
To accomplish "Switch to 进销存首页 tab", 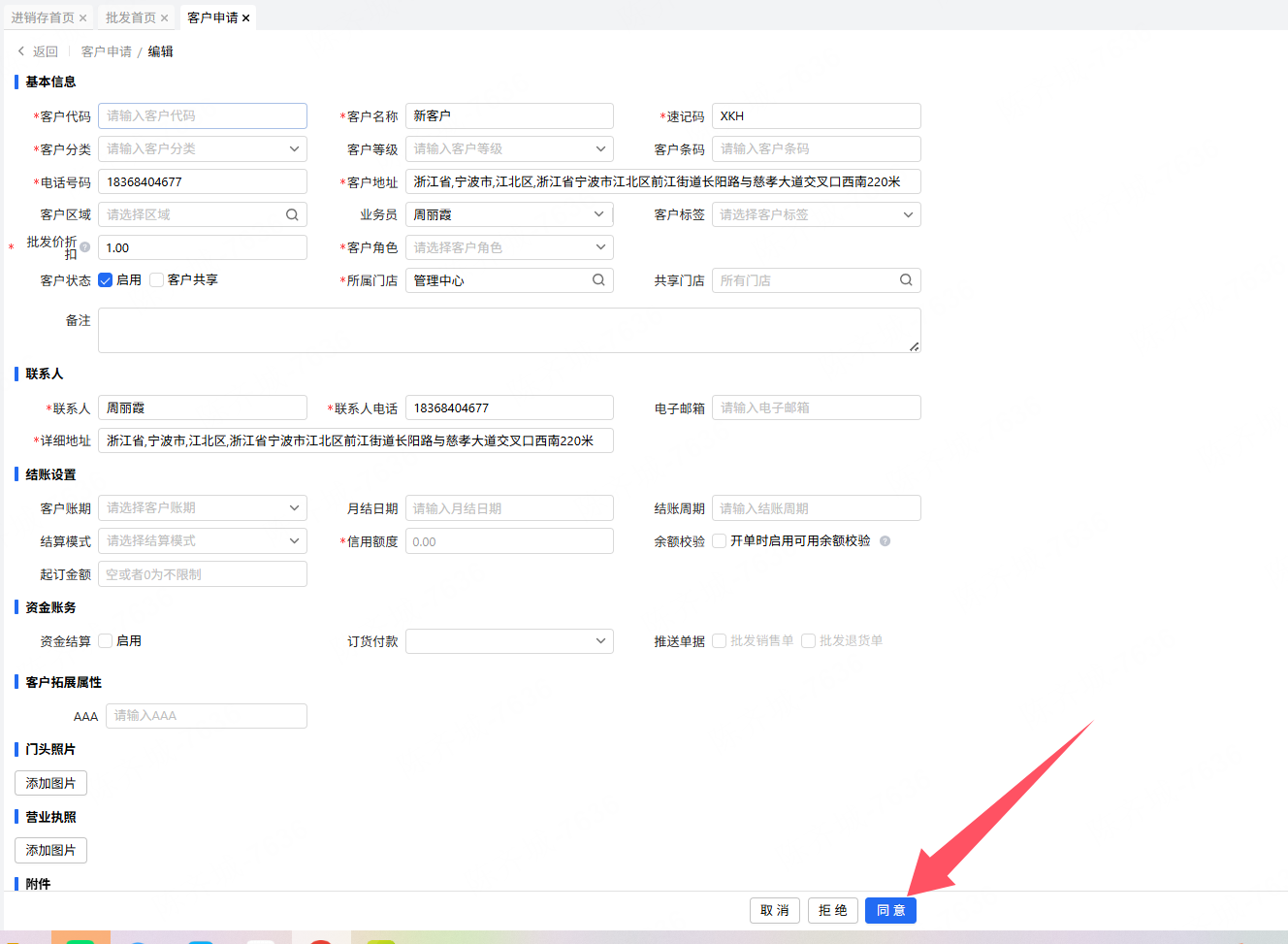I will pos(43,18).
